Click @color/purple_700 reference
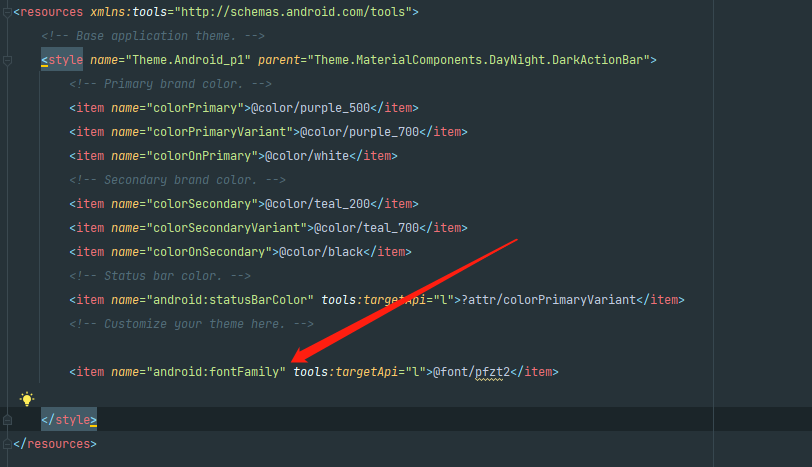This screenshot has width=812, height=467. (x=359, y=132)
